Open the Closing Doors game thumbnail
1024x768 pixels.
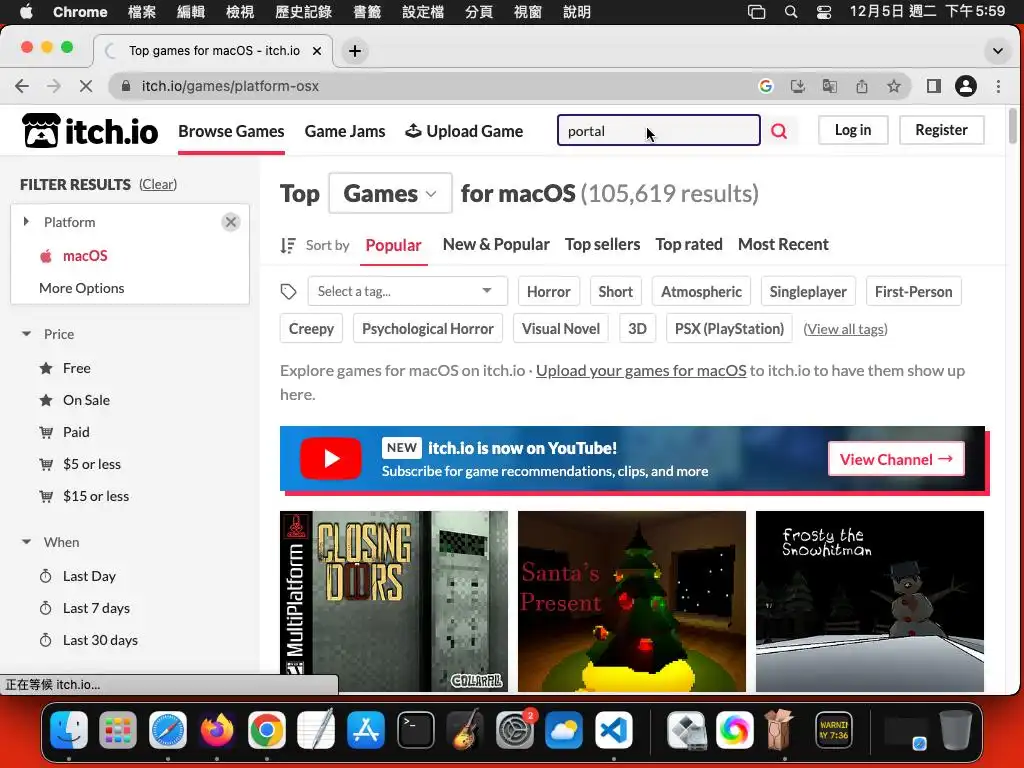tap(394, 601)
